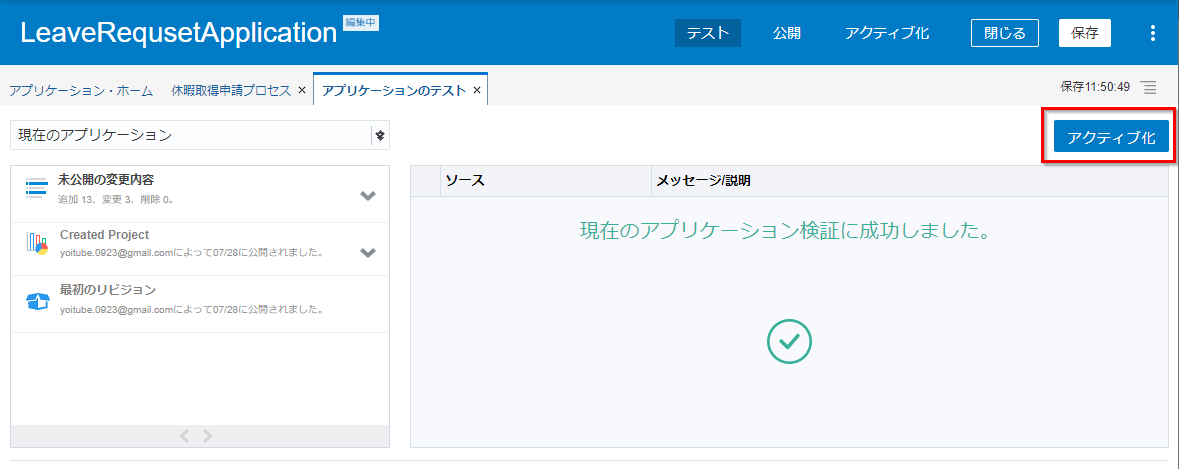
Task: Click the unpublished changes list icon
Action: click(37, 188)
